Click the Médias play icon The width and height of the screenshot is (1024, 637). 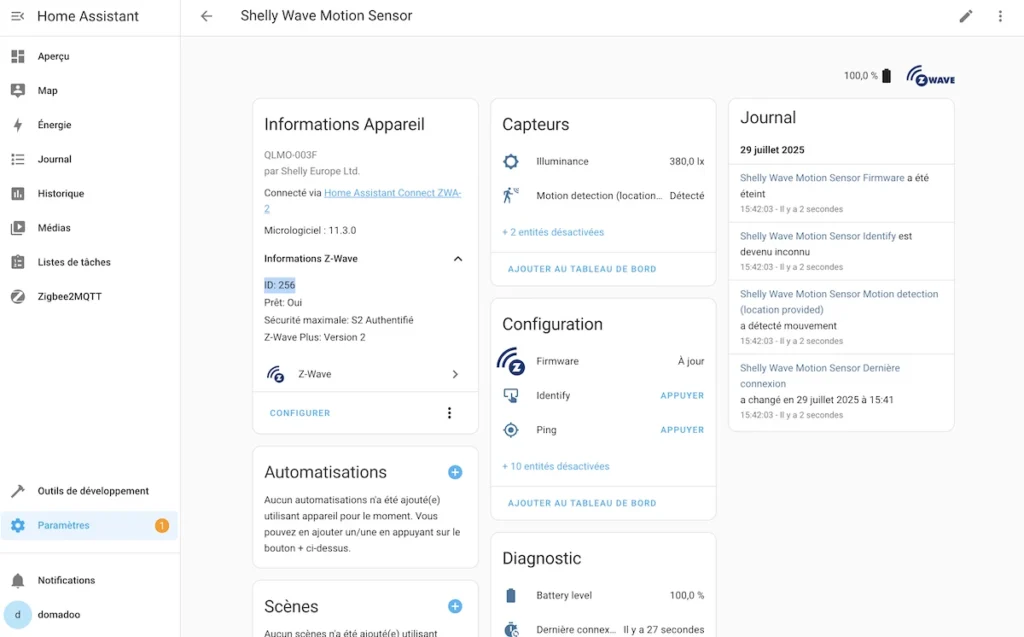[18, 227]
